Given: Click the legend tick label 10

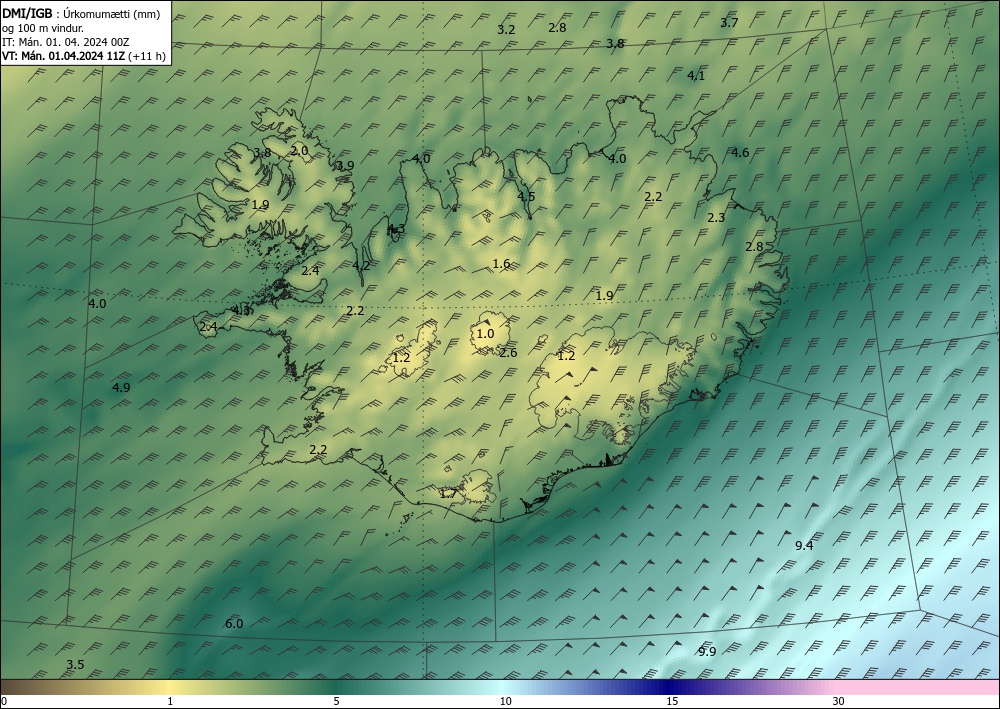Looking at the screenshot, I should (506, 702).
